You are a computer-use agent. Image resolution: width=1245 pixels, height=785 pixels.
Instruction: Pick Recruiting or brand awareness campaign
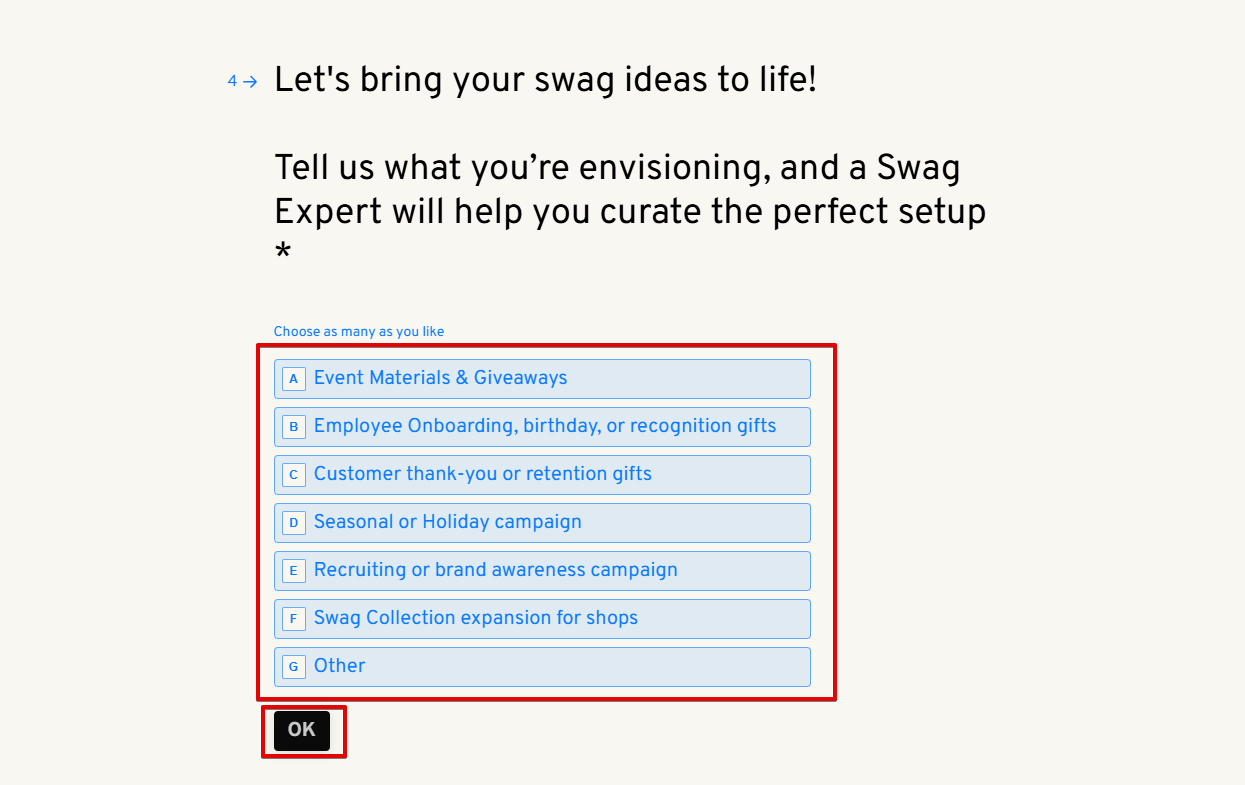[x=496, y=570]
